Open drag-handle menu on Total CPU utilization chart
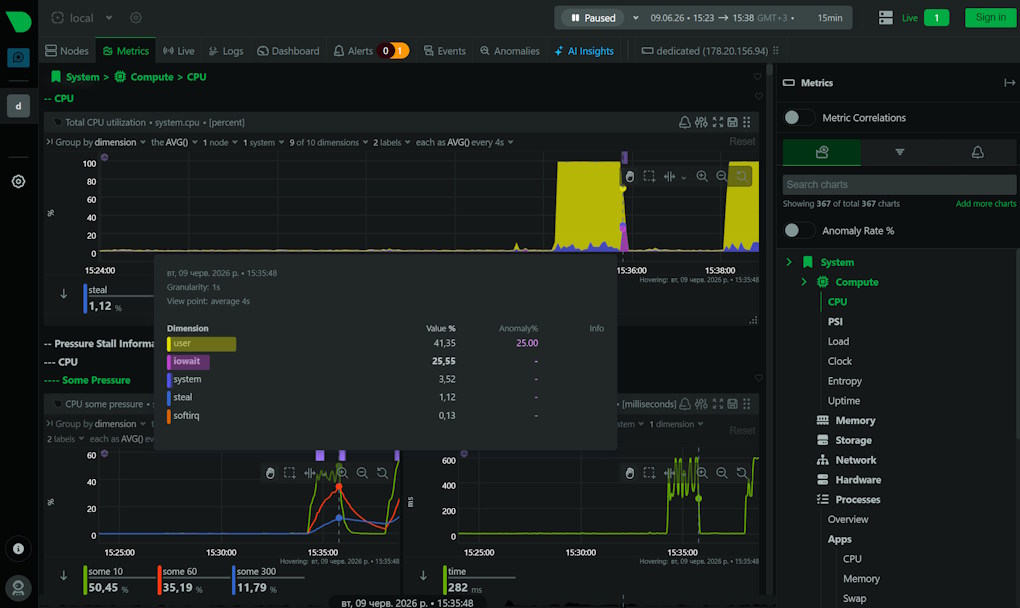The height and width of the screenshot is (608, 1020). click(747, 122)
